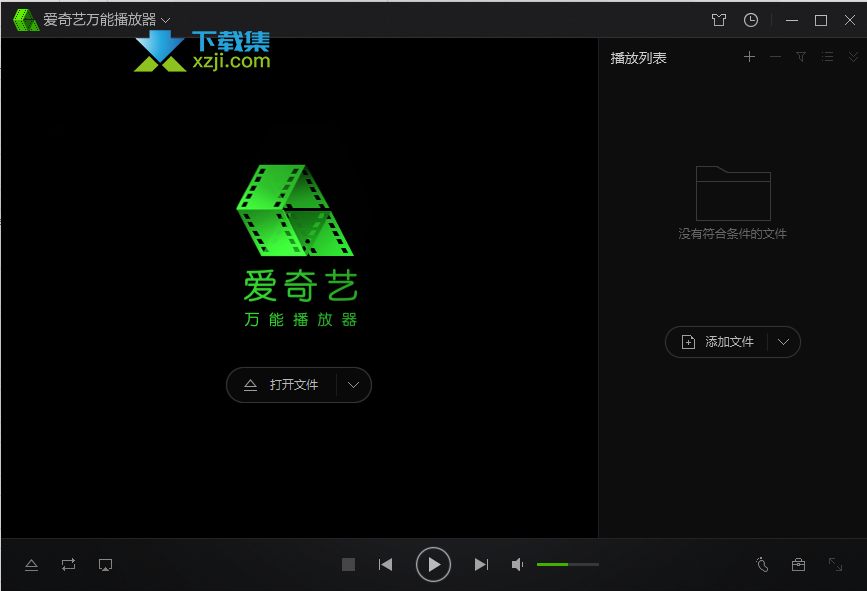Click the 播放列表 panel title
The width and height of the screenshot is (867, 591).
coord(638,58)
